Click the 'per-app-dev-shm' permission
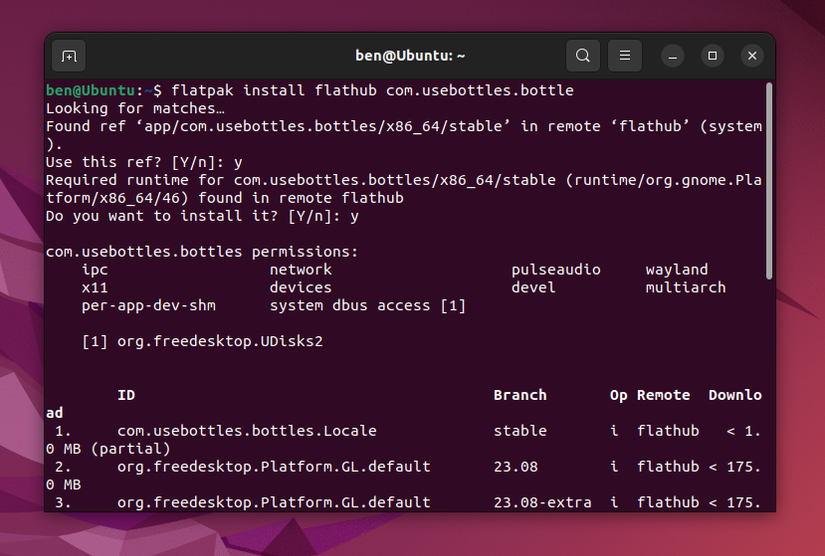This screenshot has width=825, height=556. click(148, 306)
